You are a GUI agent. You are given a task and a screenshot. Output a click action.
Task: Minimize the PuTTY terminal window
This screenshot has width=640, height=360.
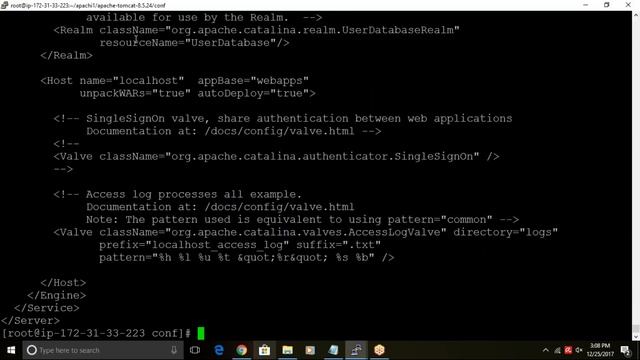pyautogui.click(x=586, y=5)
